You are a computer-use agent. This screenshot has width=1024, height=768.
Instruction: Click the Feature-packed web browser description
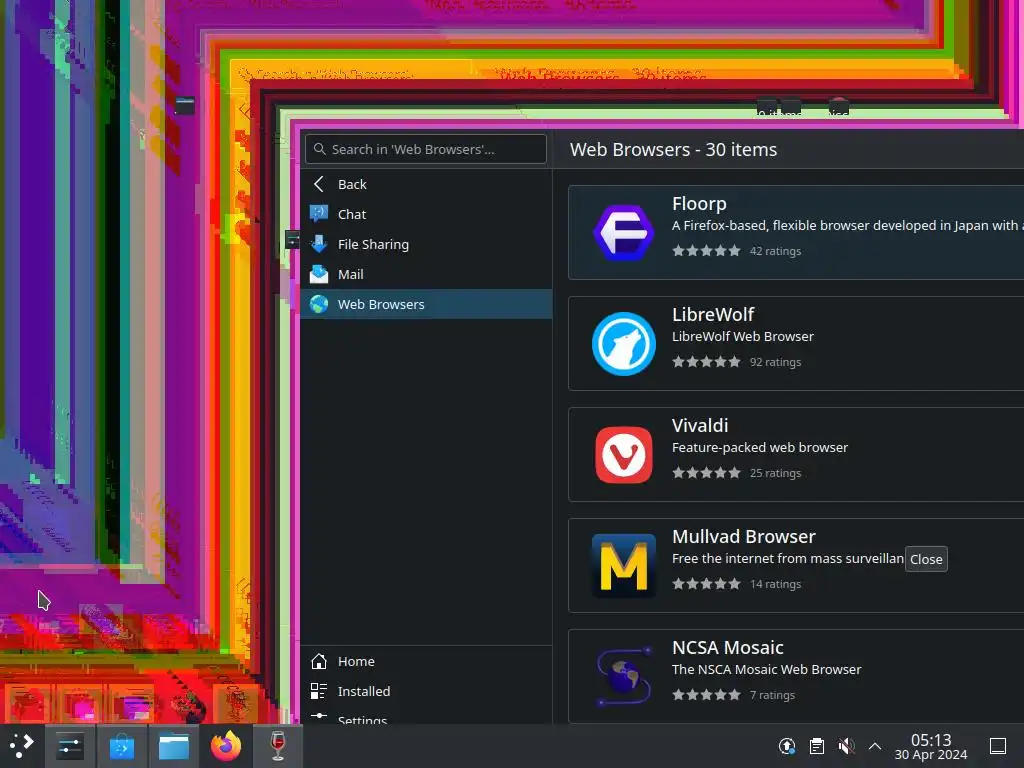point(760,447)
